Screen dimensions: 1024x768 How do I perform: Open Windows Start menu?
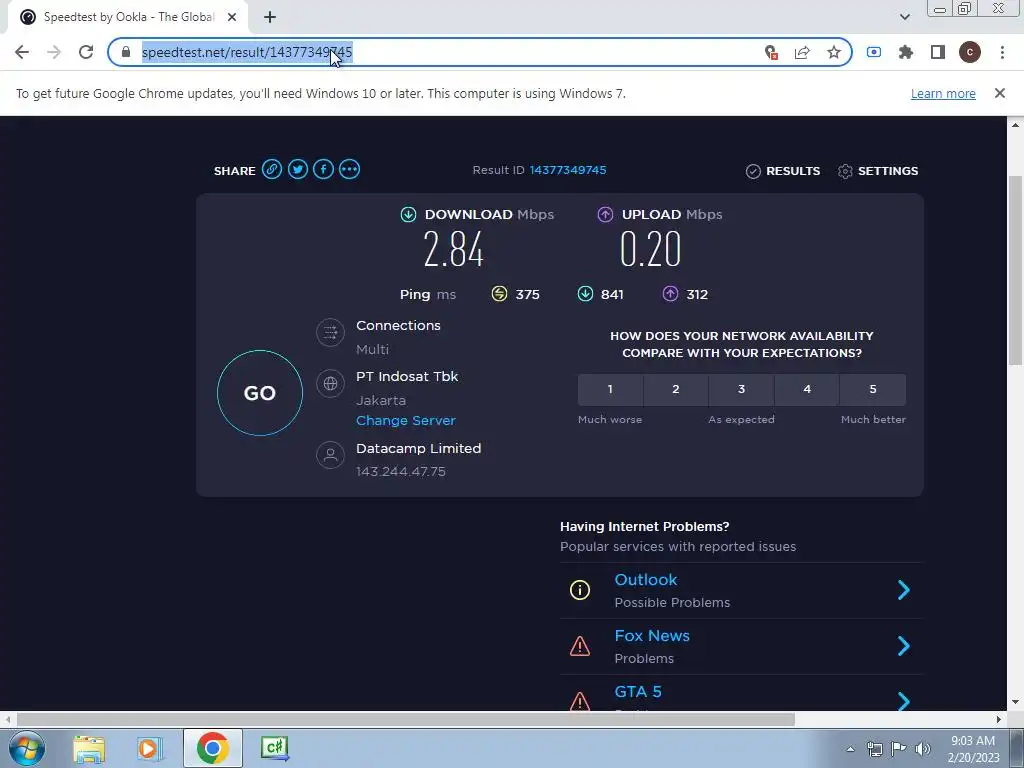click(x=26, y=748)
